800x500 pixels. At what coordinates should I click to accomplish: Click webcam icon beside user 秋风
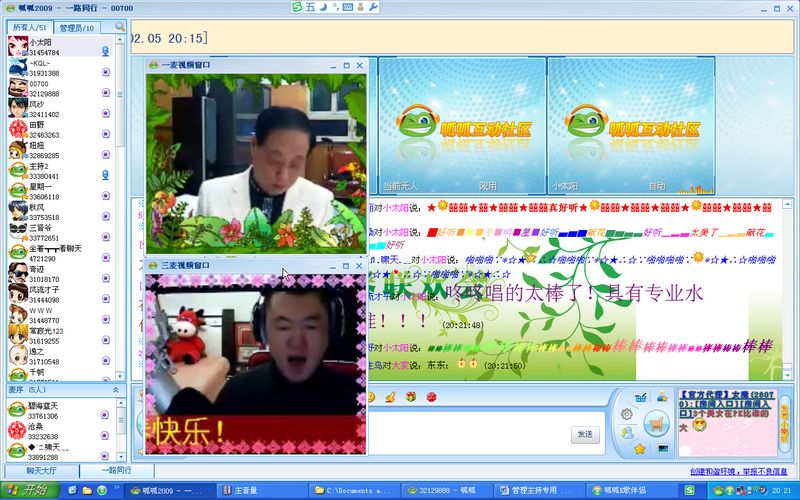106,216
